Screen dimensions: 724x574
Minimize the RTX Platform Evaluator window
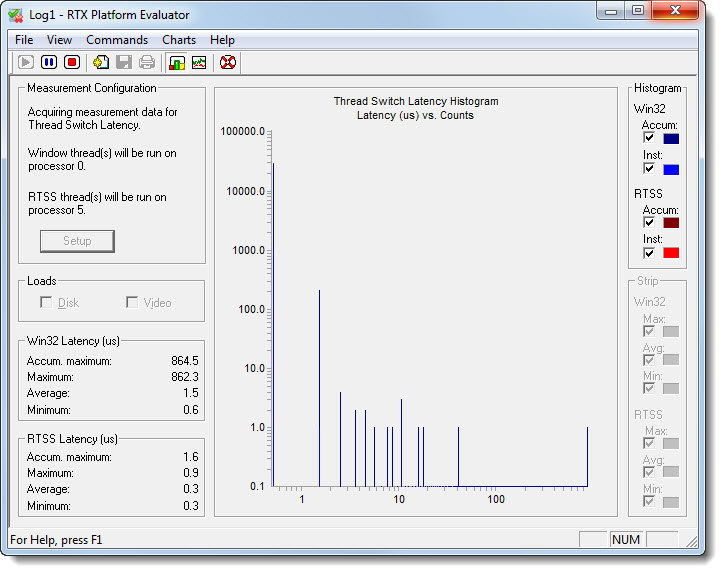click(611, 11)
